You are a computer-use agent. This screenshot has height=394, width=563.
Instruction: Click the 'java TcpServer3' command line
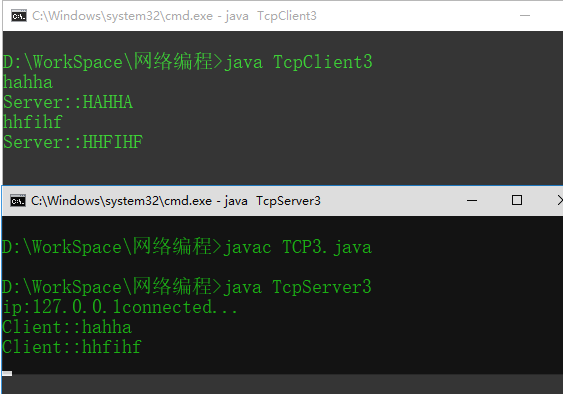(x=187, y=287)
